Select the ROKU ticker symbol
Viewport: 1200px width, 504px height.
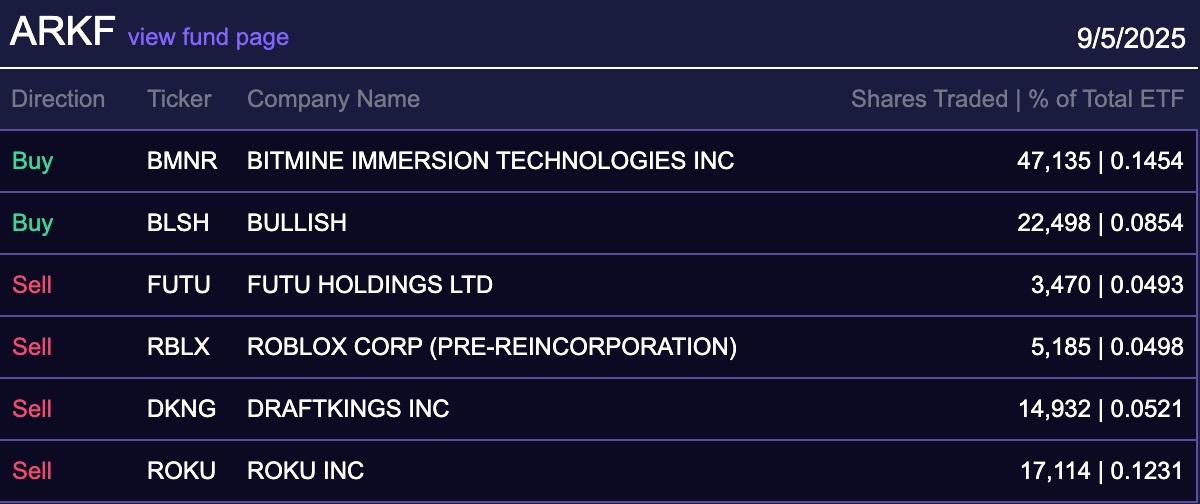180,470
